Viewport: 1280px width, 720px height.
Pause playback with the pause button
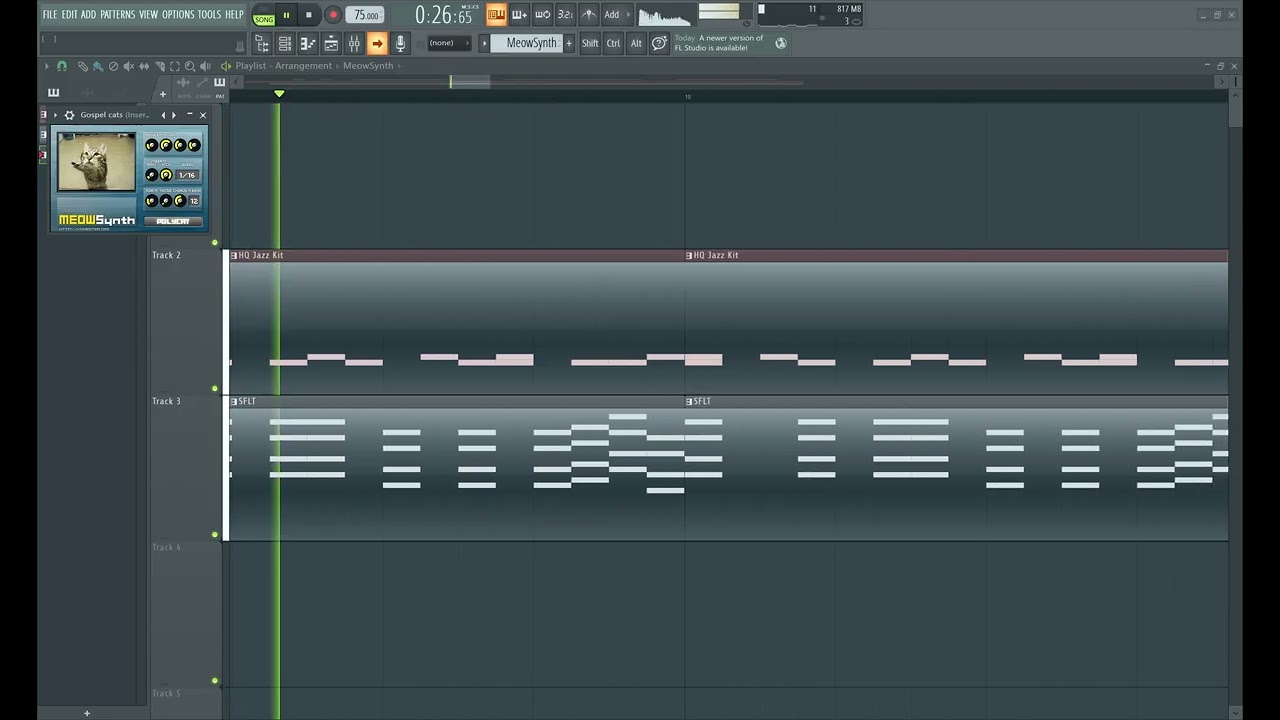tap(286, 15)
